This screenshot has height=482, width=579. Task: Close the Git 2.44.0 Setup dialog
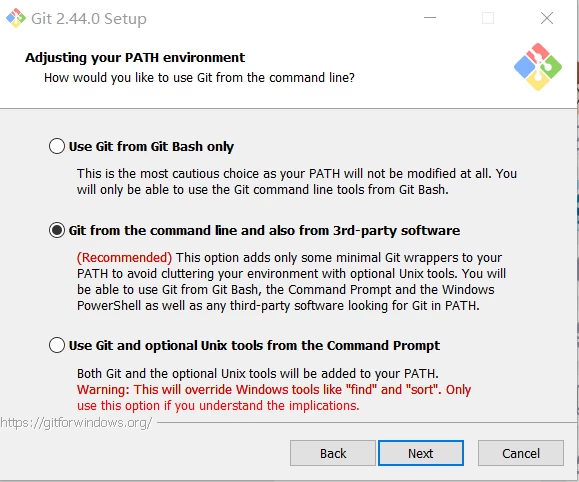coord(547,18)
